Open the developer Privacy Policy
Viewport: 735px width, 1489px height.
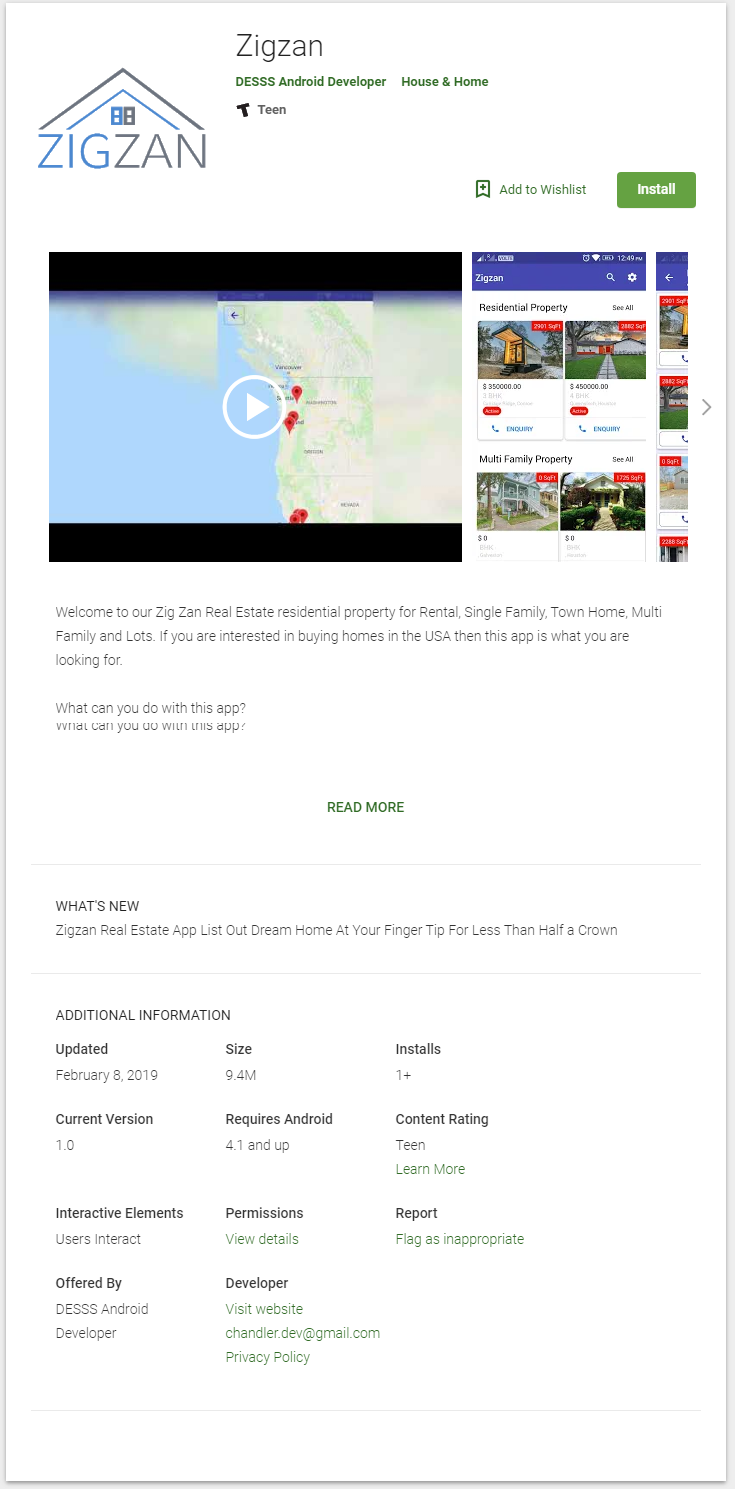pos(268,1357)
